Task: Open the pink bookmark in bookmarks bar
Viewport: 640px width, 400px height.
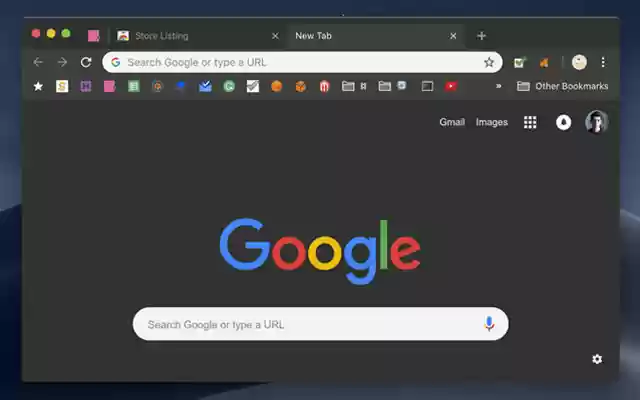Action: pyautogui.click(x=109, y=86)
